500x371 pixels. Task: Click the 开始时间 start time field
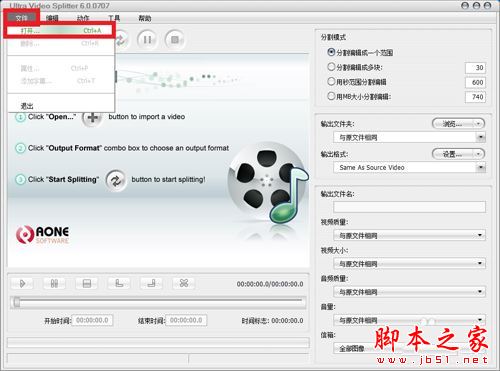click(92, 320)
